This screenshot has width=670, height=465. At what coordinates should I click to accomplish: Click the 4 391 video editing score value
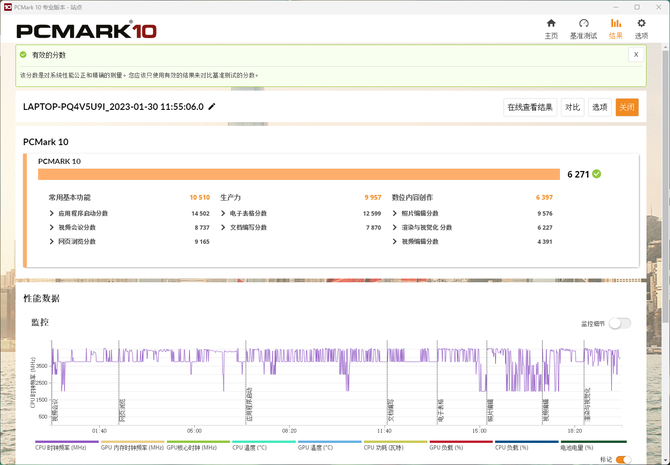point(545,241)
